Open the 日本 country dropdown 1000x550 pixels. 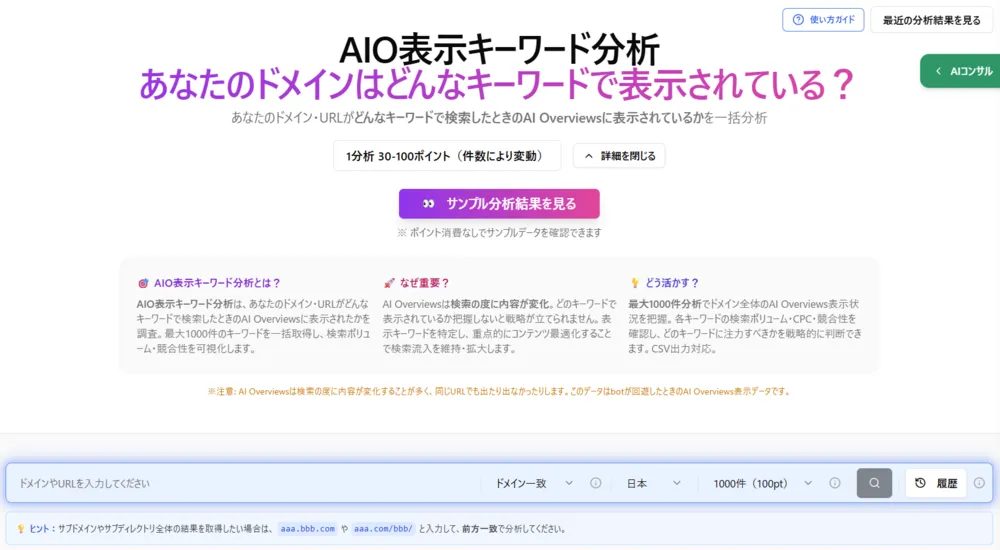[x=654, y=483]
